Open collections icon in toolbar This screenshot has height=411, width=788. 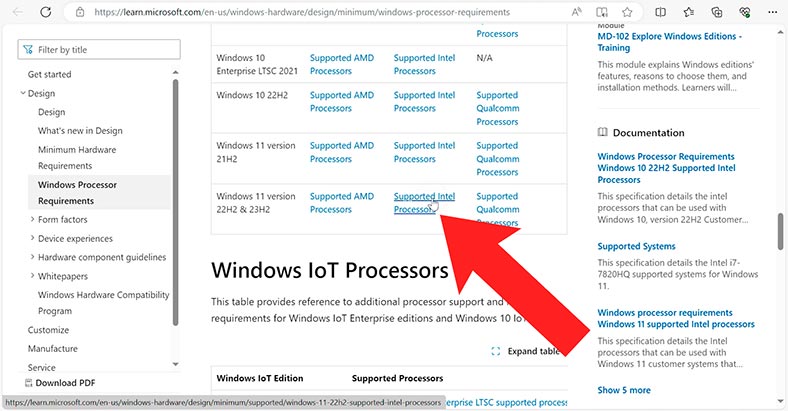(x=717, y=12)
